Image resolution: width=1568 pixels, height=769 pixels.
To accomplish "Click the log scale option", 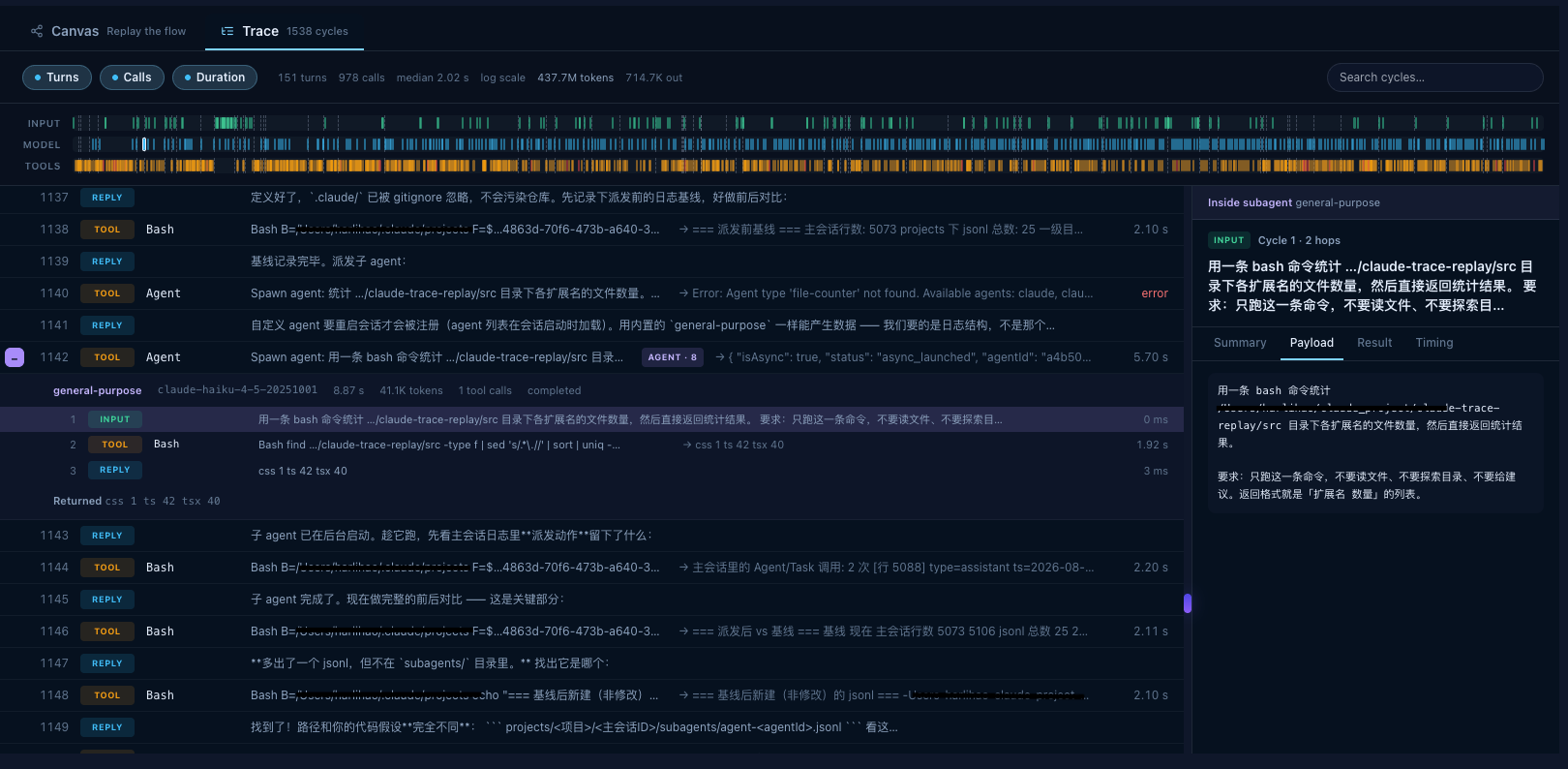I will (x=503, y=77).
